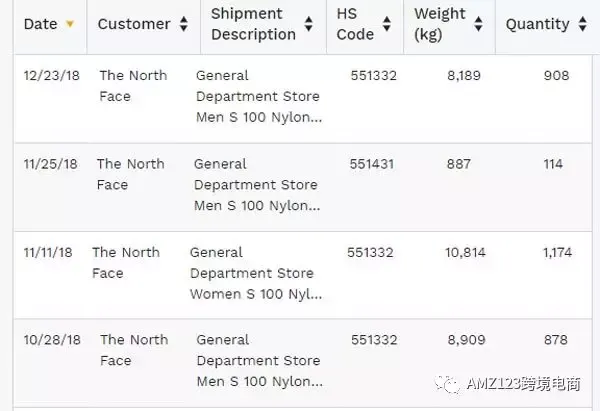This screenshot has width=600, height=411.
Task: Click the WeChat logo in watermark
Action: point(447,384)
